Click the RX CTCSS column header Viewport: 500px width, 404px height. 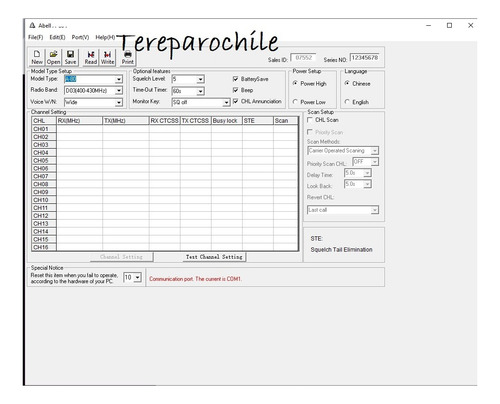[165, 121]
